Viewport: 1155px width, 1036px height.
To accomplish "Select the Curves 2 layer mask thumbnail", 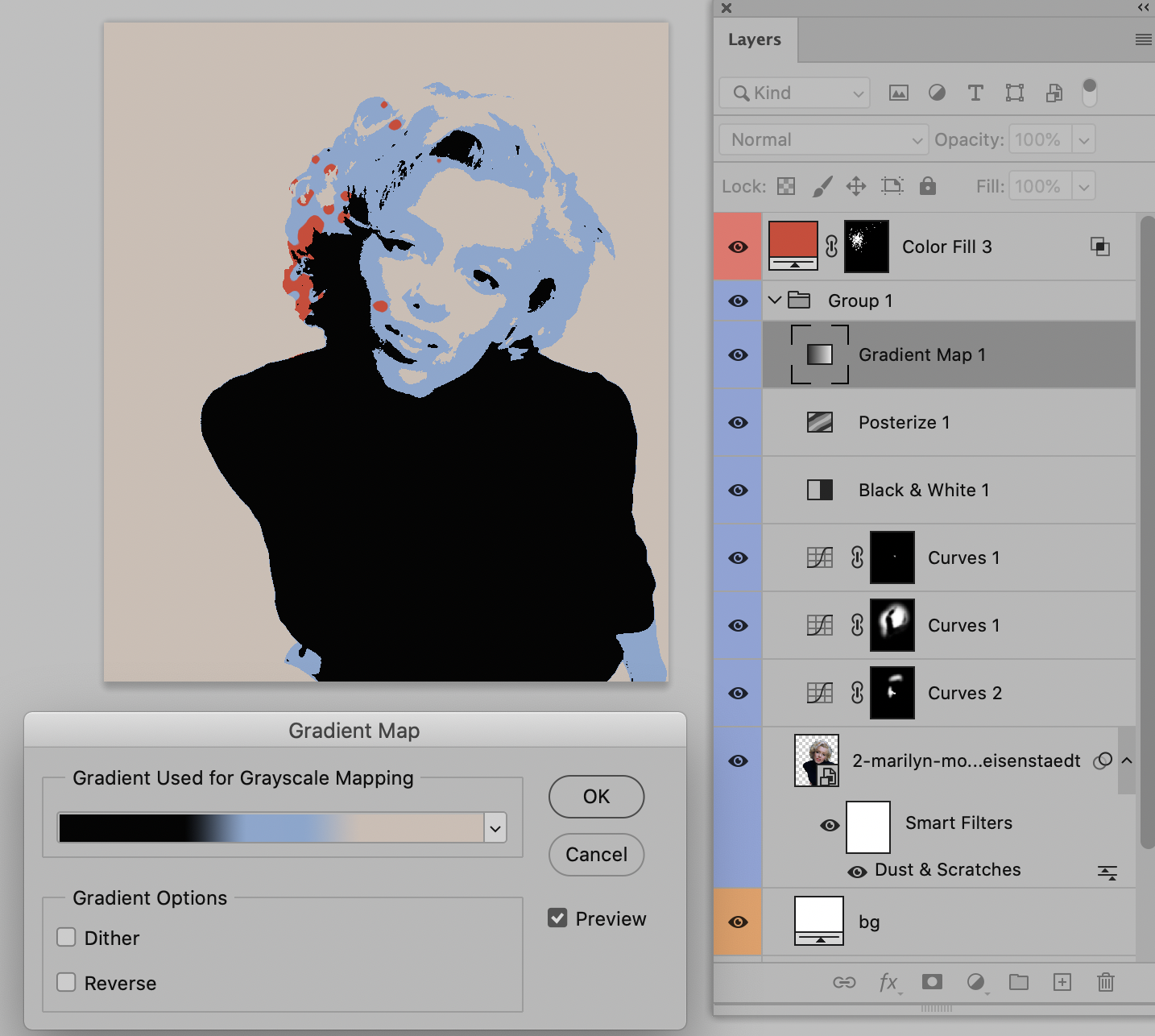I will tap(892, 693).
